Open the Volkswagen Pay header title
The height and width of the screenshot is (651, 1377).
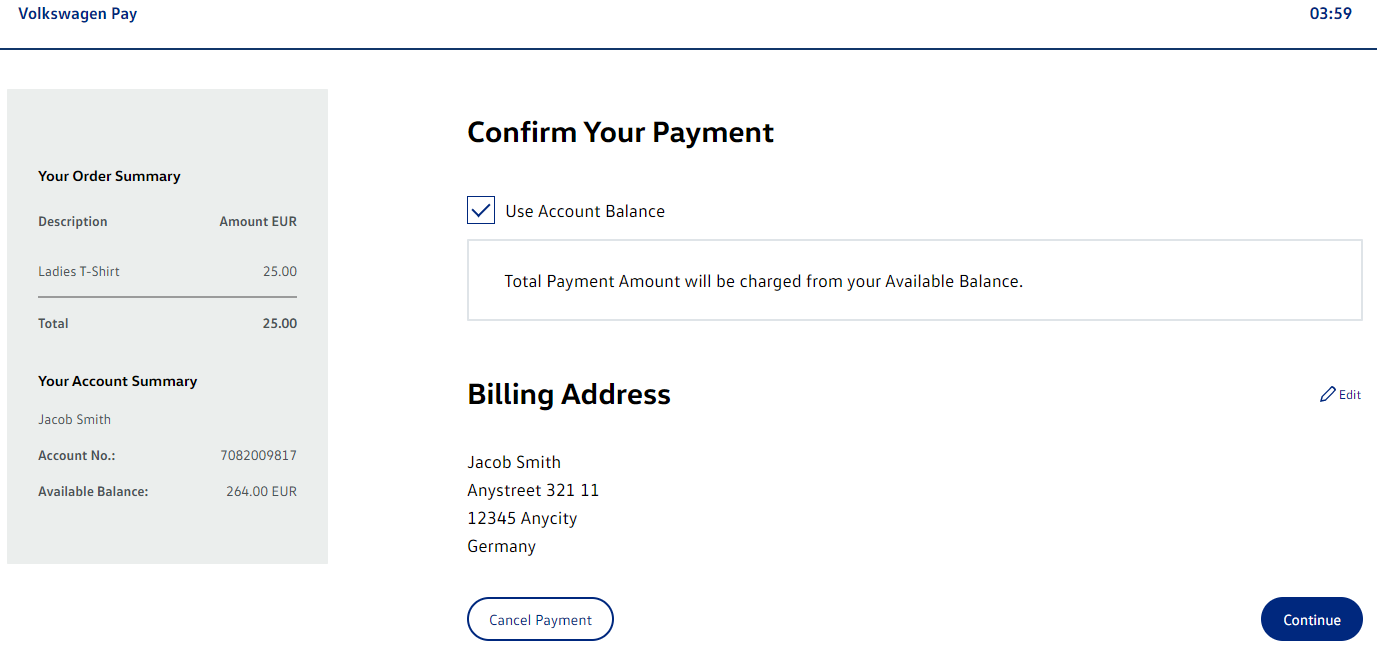pyautogui.click(x=78, y=14)
